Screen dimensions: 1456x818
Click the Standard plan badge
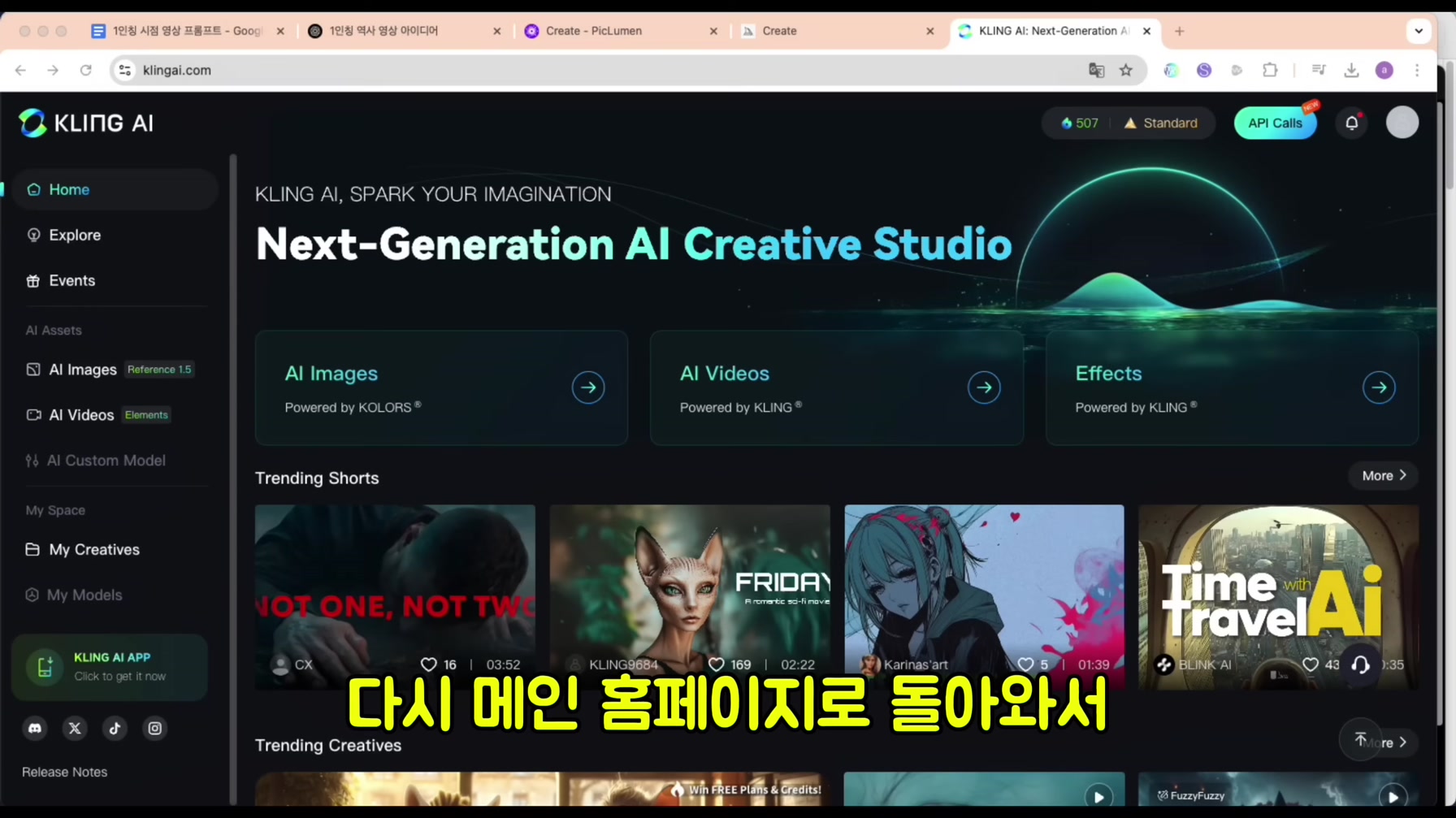1160,123
